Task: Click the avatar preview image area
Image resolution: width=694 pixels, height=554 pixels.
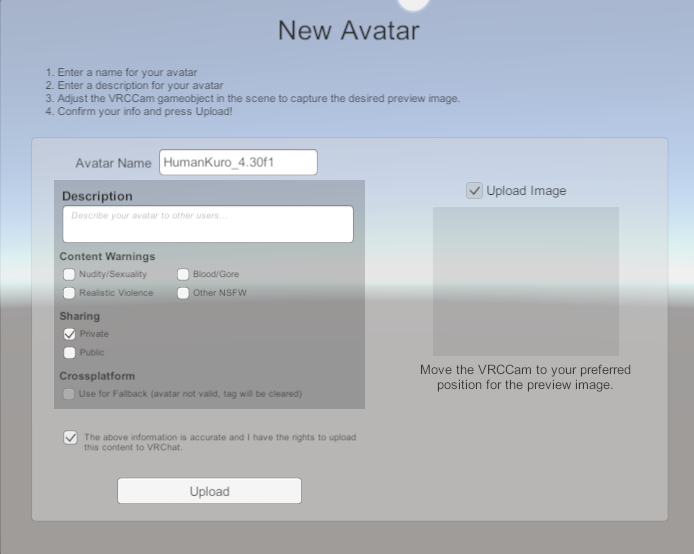Action: 525,281
